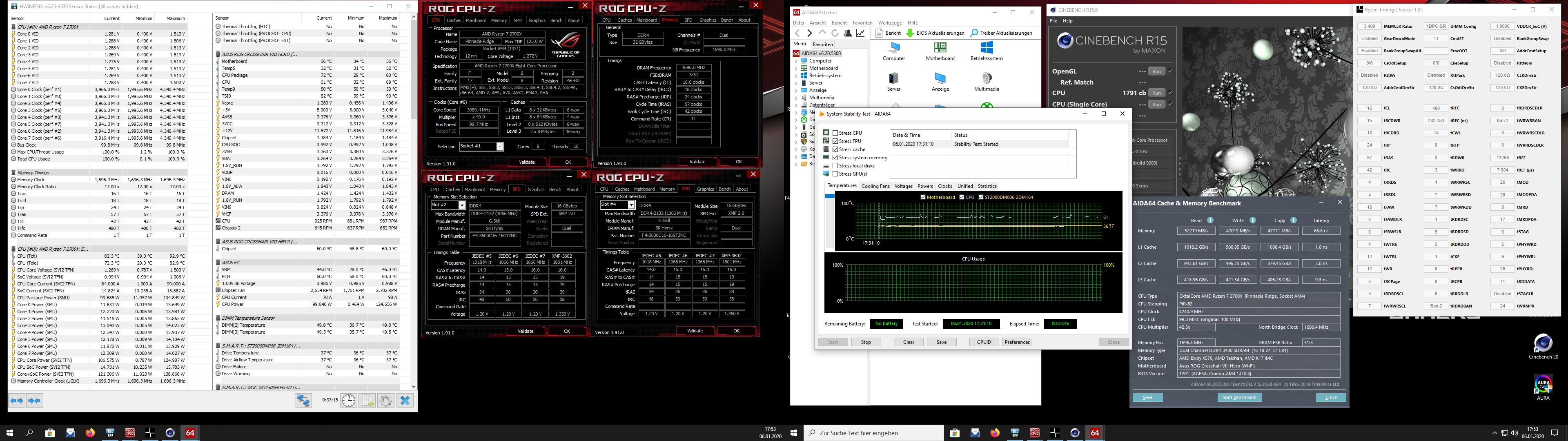The image size is (1568, 441).
Task: Open Firefox from left monitor's taskbar
Action: (90, 432)
